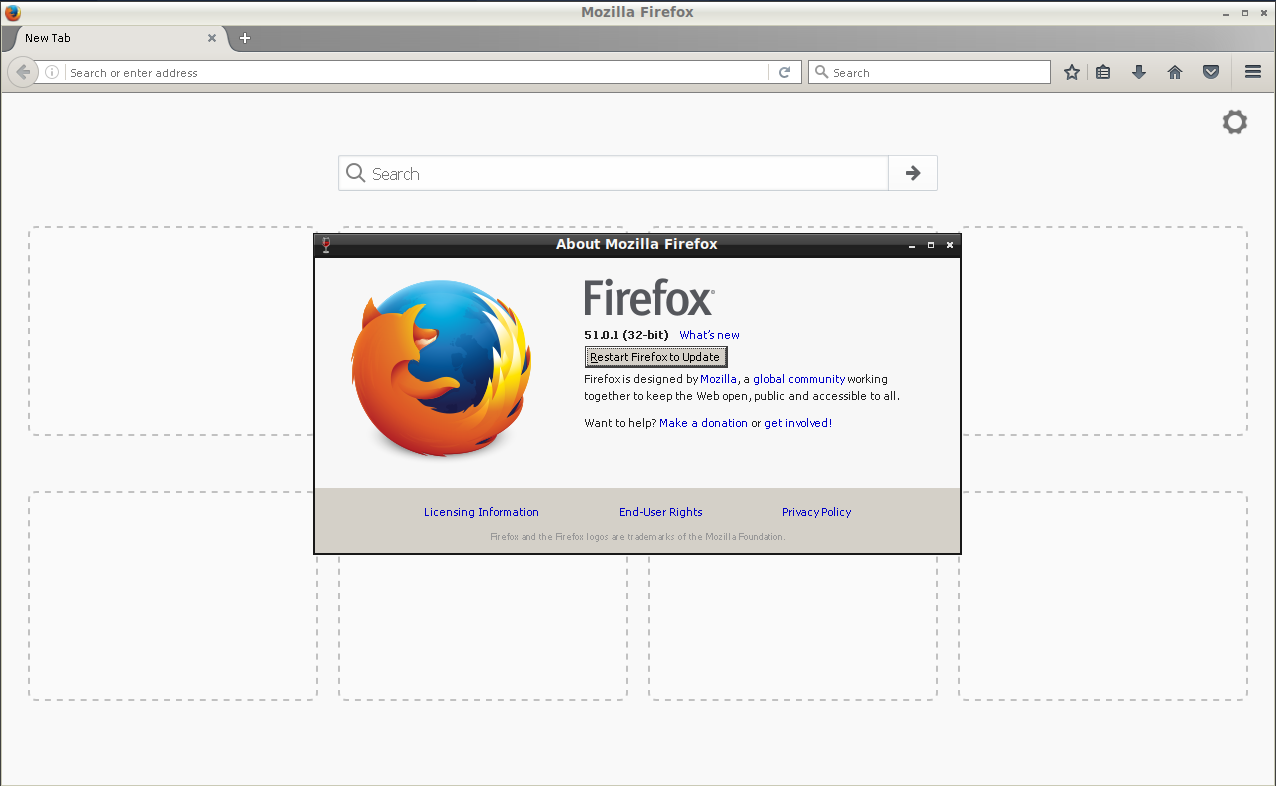Focus the address bar field
1276x786 pixels.
tap(417, 72)
